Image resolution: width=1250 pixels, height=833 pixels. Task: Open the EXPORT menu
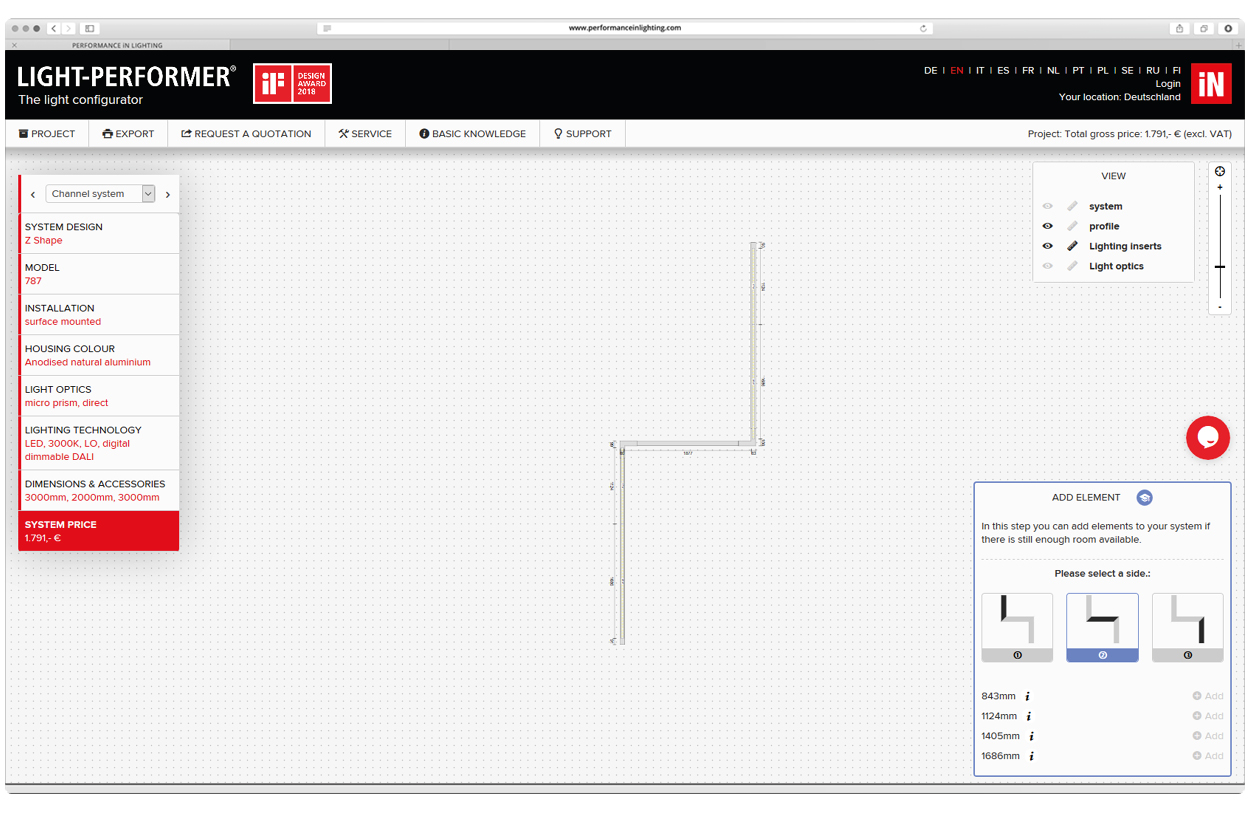coord(128,134)
